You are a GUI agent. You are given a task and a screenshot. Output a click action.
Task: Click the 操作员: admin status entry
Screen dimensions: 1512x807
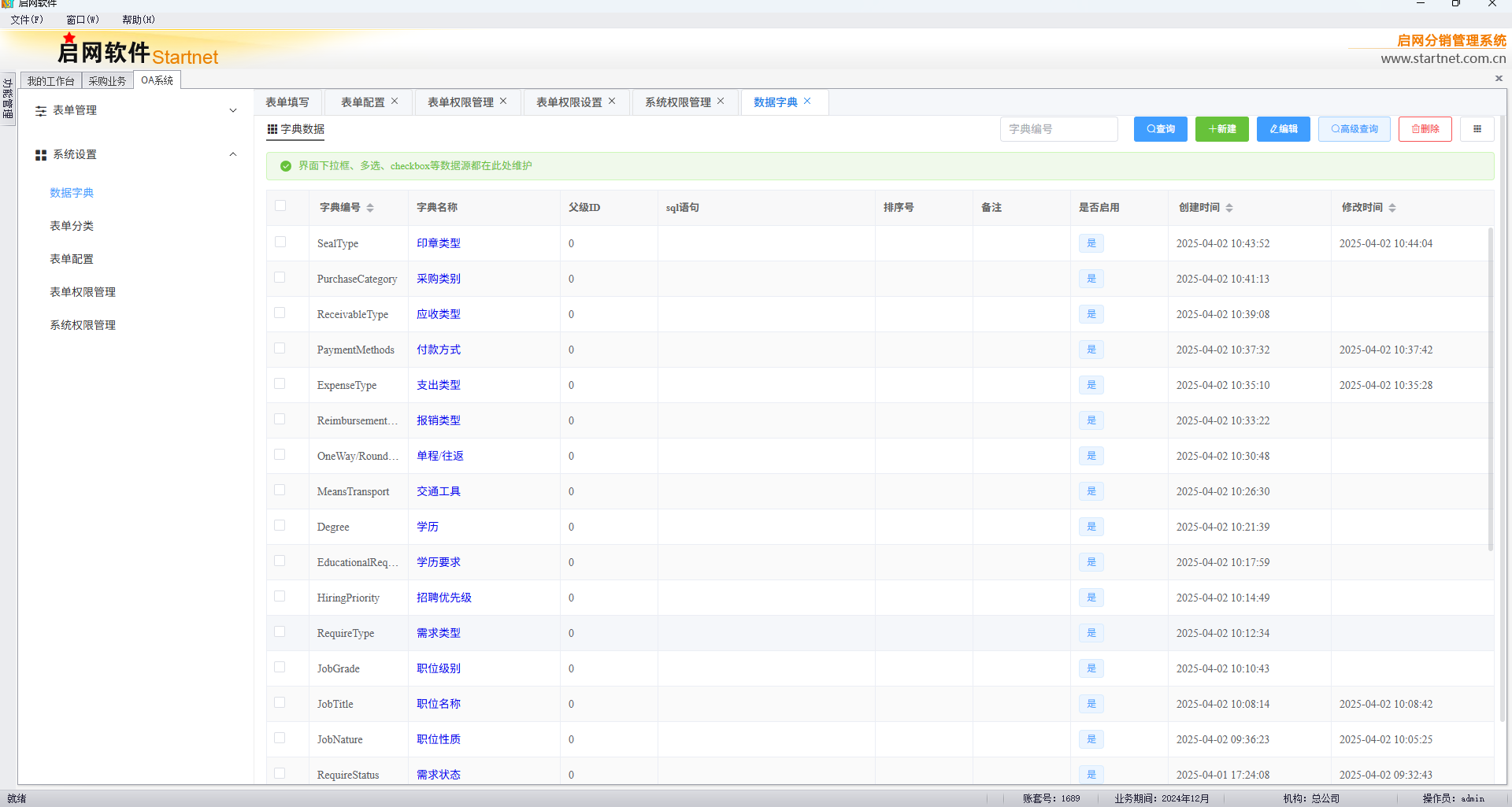tap(1453, 798)
